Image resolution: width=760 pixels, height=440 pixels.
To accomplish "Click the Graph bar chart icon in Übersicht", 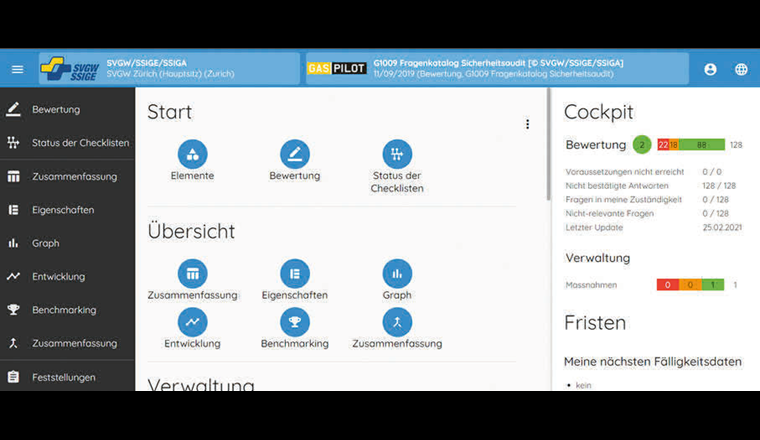I will [397, 273].
